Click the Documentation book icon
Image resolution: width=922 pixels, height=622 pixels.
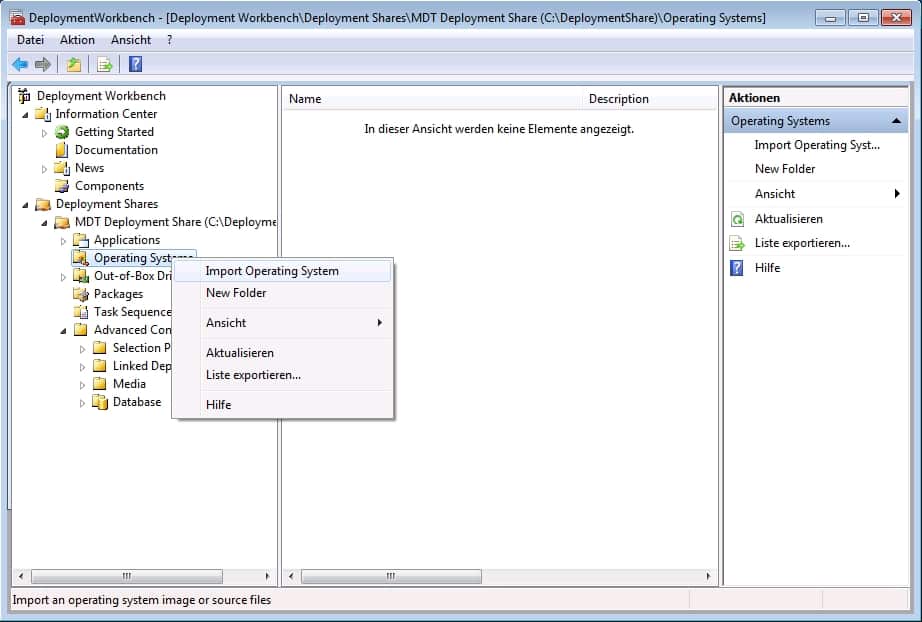[62, 150]
